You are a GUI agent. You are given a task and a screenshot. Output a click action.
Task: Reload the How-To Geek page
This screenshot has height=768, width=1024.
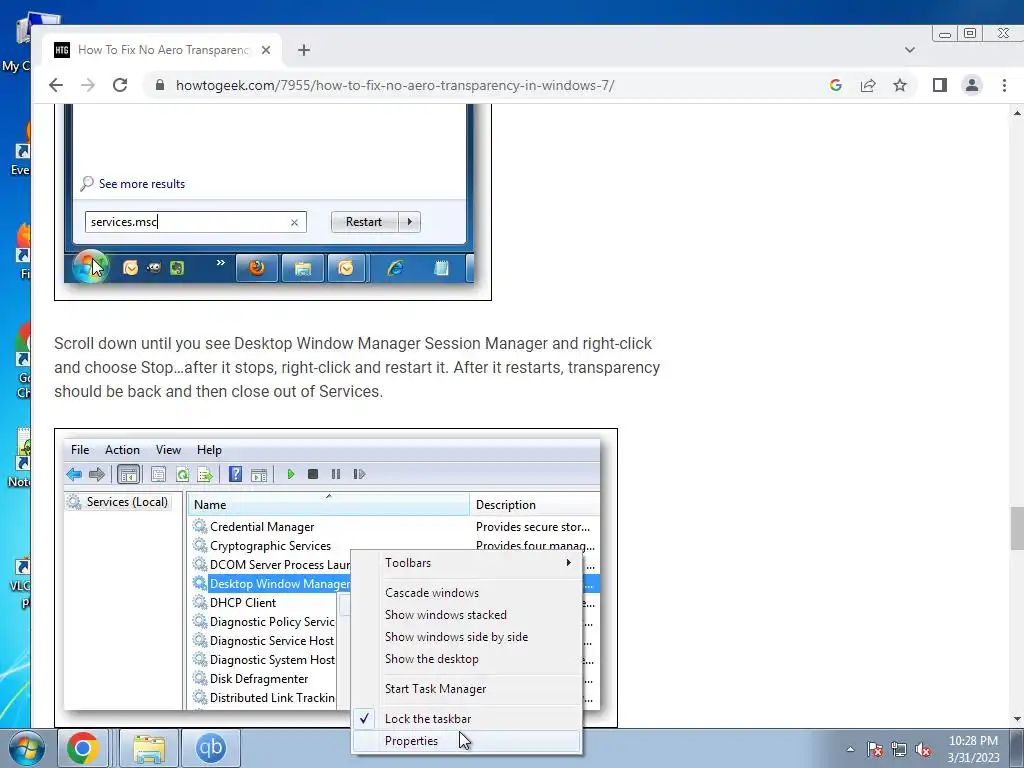(x=120, y=85)
